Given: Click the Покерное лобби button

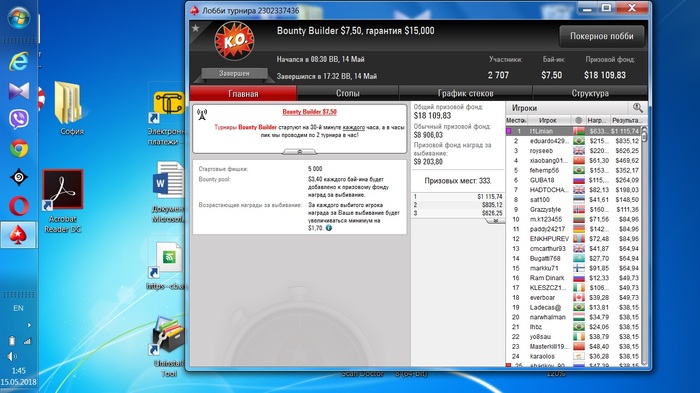Looking at the screenshot, I should (x=601, y=36).
